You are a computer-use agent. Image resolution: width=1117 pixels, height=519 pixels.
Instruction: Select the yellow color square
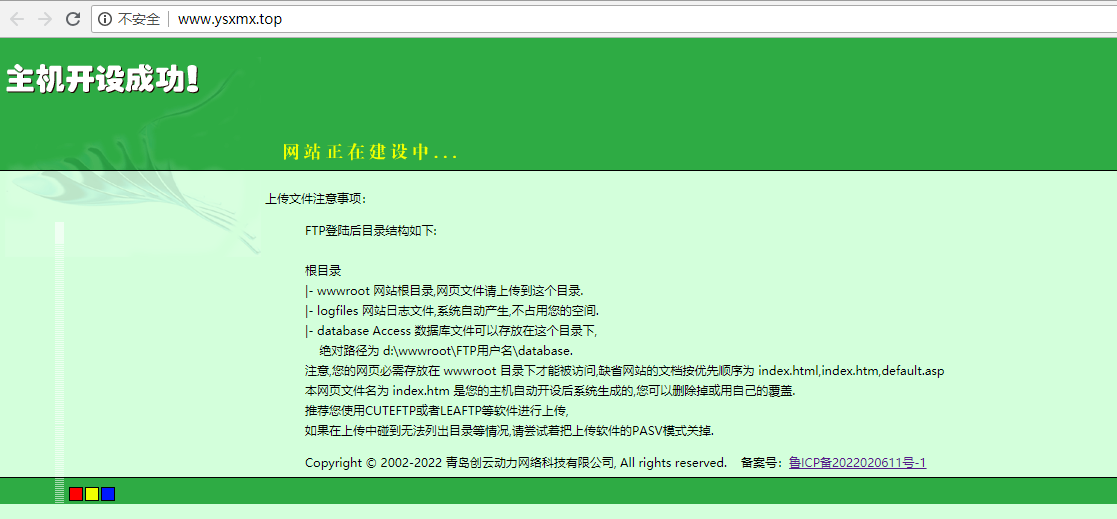pos(92,494)
